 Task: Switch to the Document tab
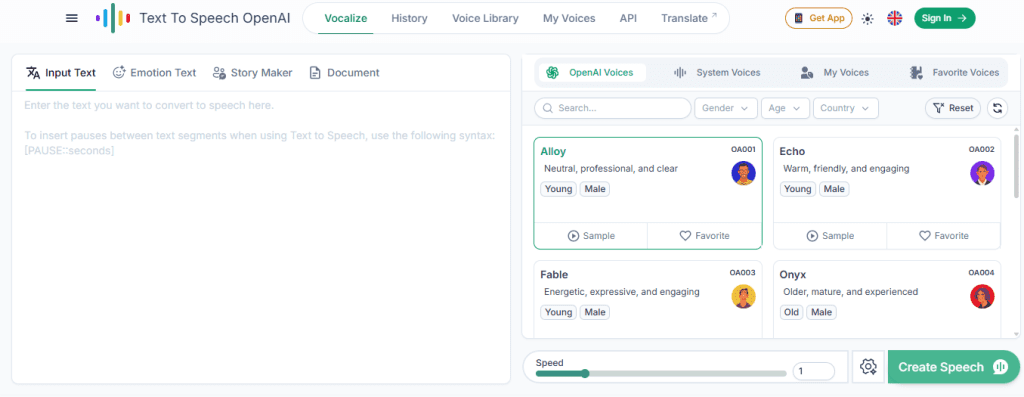click(344, 72)
